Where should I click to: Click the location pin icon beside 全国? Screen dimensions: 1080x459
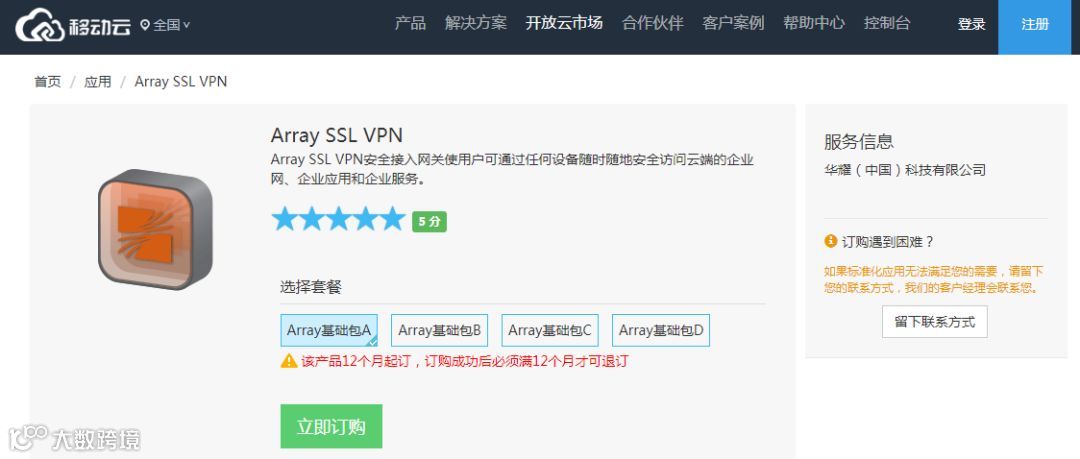pyautogui.click(x=145, y=25)
